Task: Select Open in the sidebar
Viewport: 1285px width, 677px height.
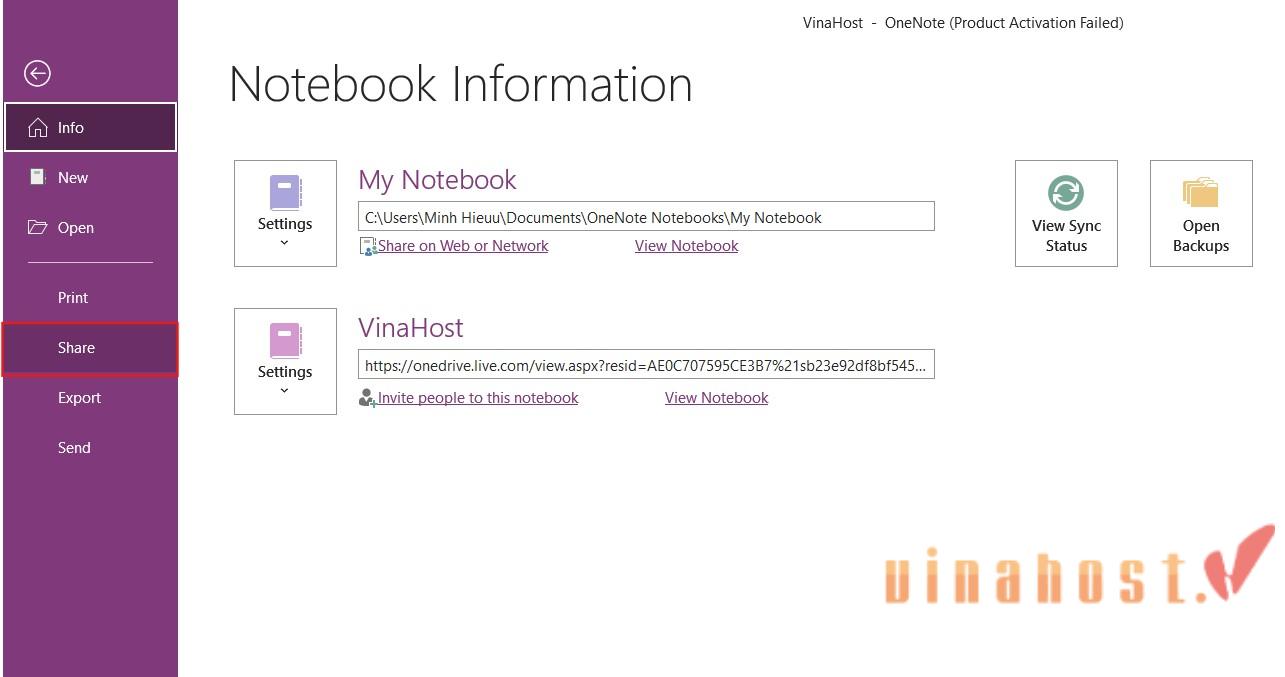Action: [90, 227]
